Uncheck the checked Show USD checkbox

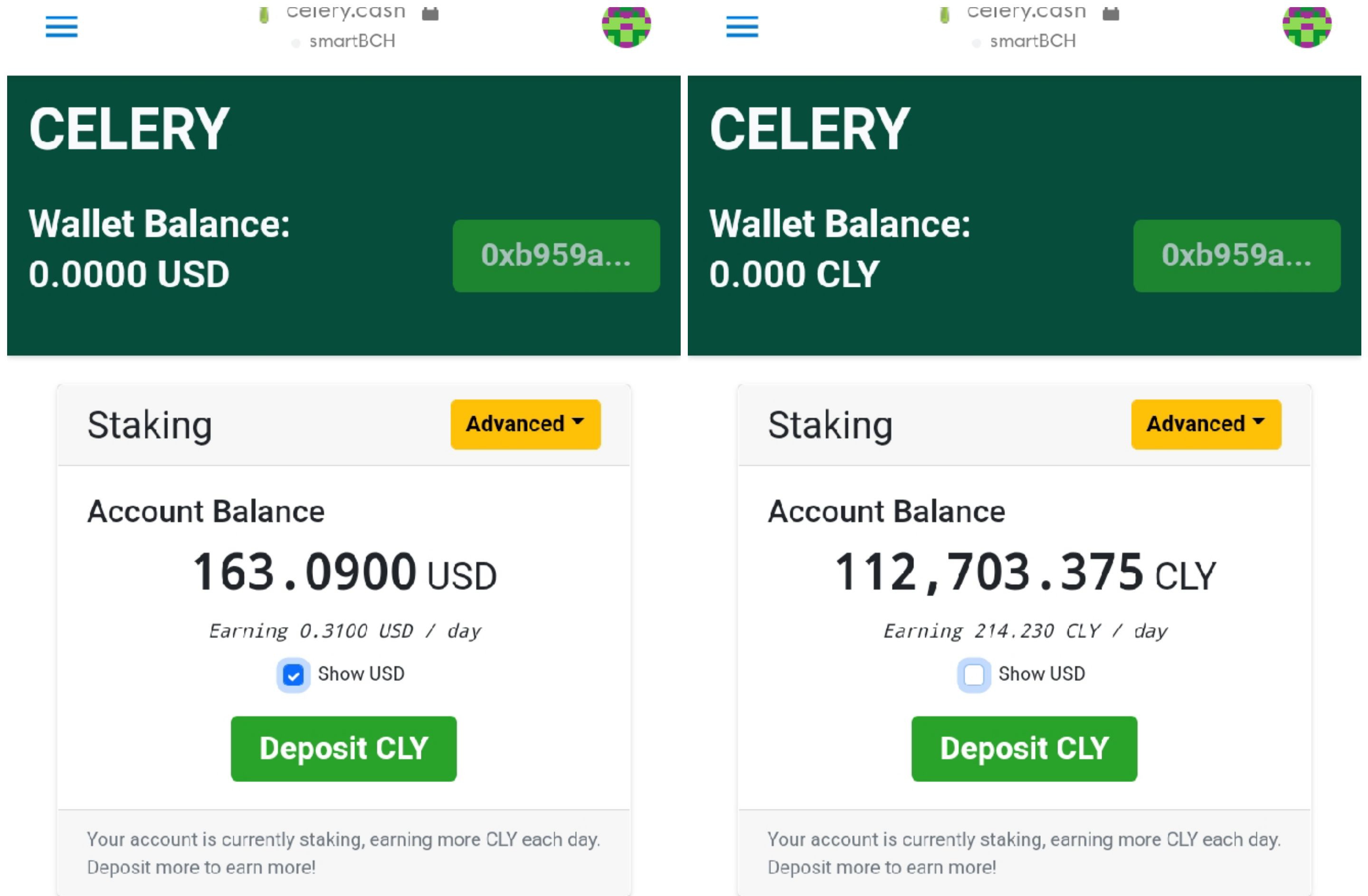tap(293, 675)
